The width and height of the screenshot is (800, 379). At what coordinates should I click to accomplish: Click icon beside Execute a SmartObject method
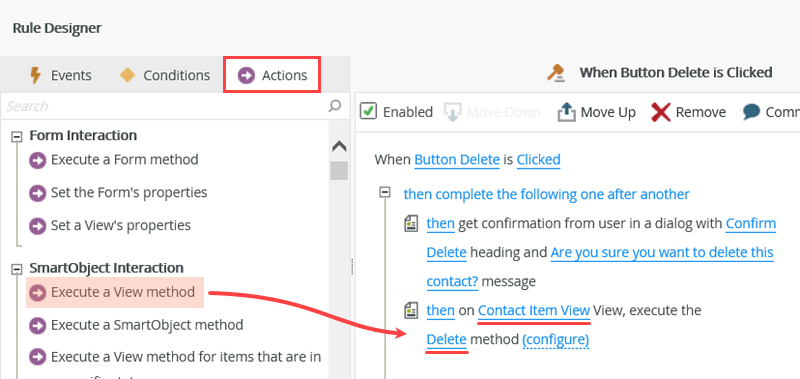[x=37, y=325]
